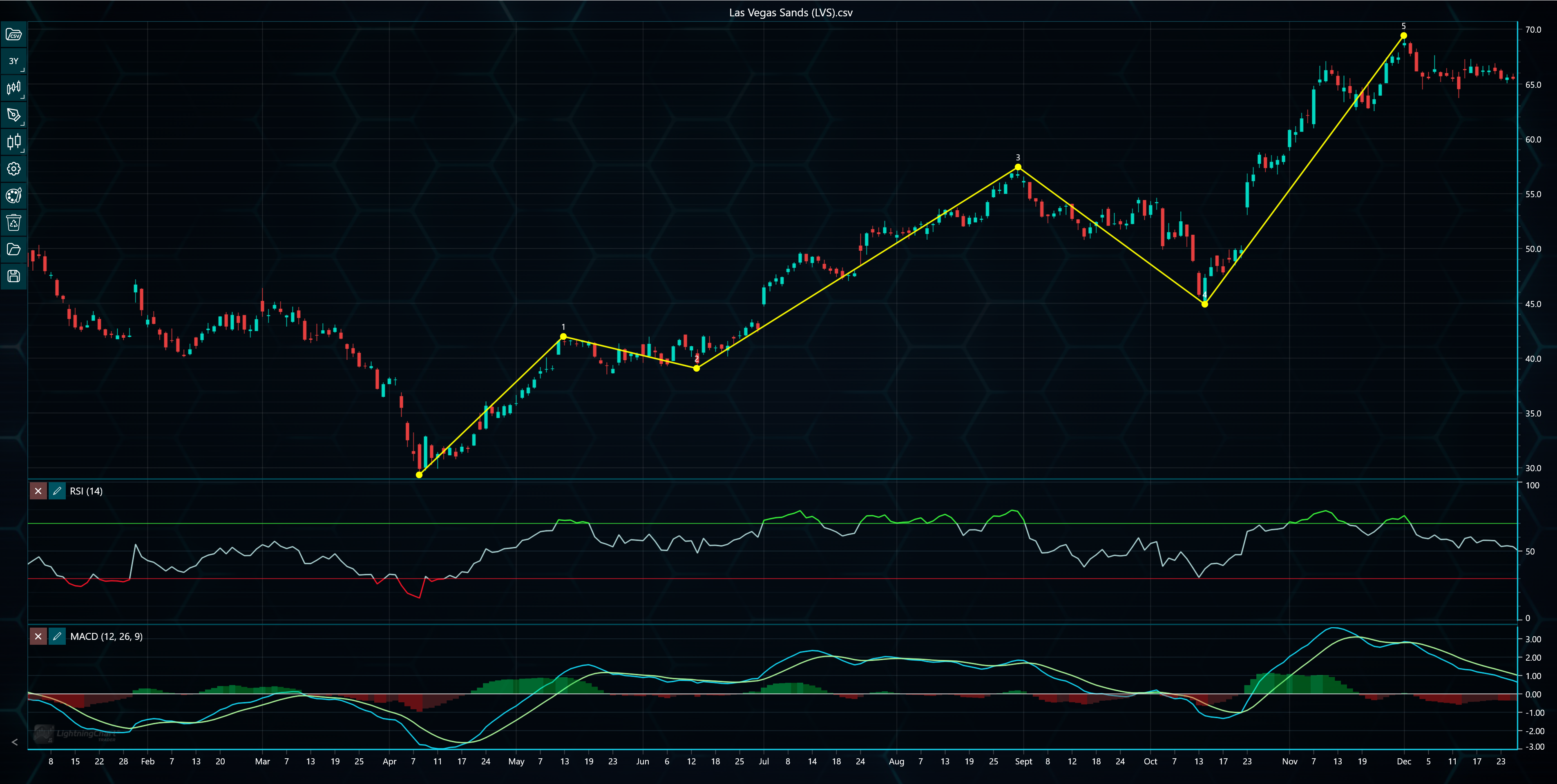Open the 3Y time range selector

coord(14,61)
